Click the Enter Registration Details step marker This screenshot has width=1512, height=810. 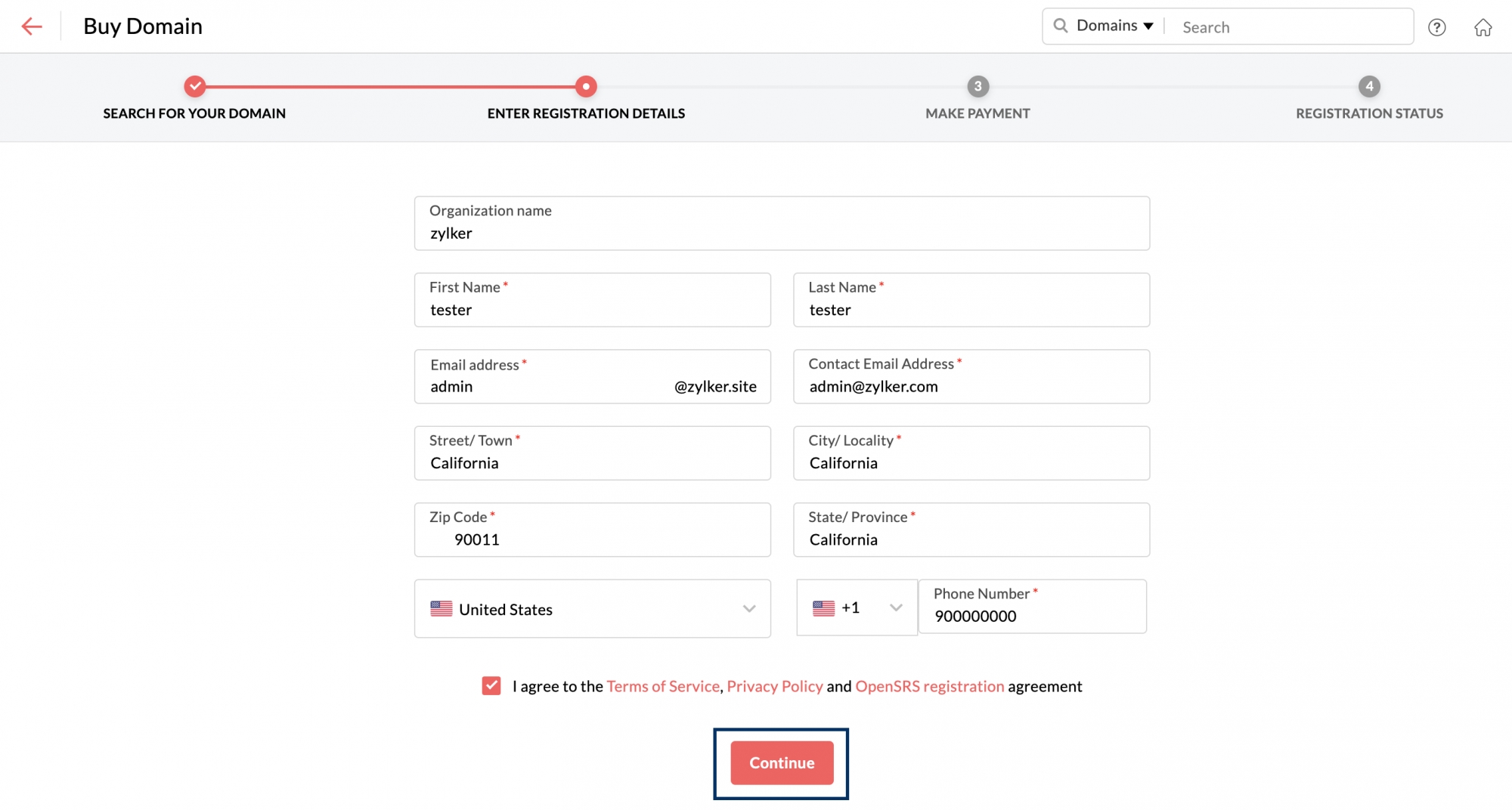(586, 86)
